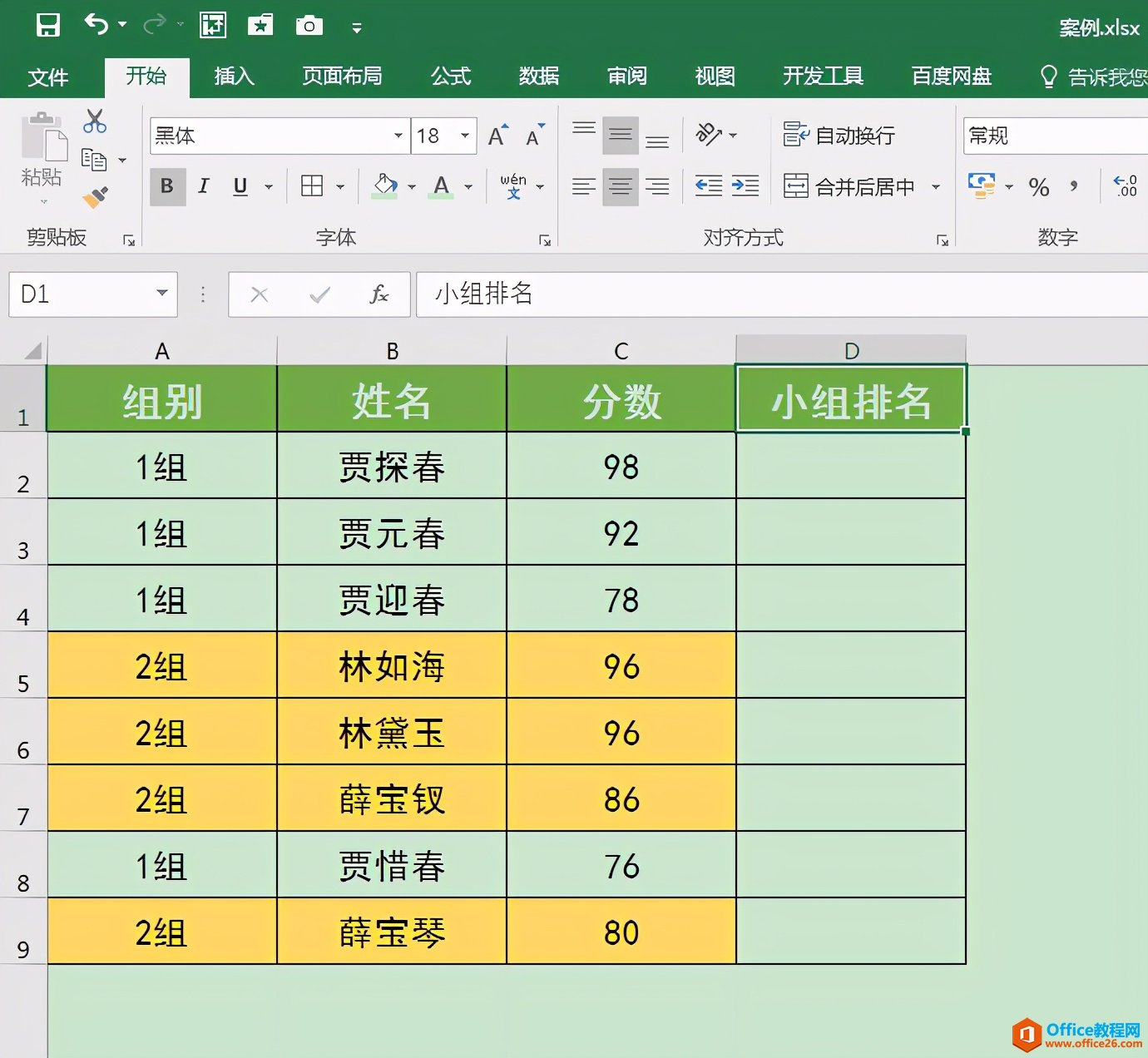
Task: Toggle Italic formatting
Action: [204, 186]
